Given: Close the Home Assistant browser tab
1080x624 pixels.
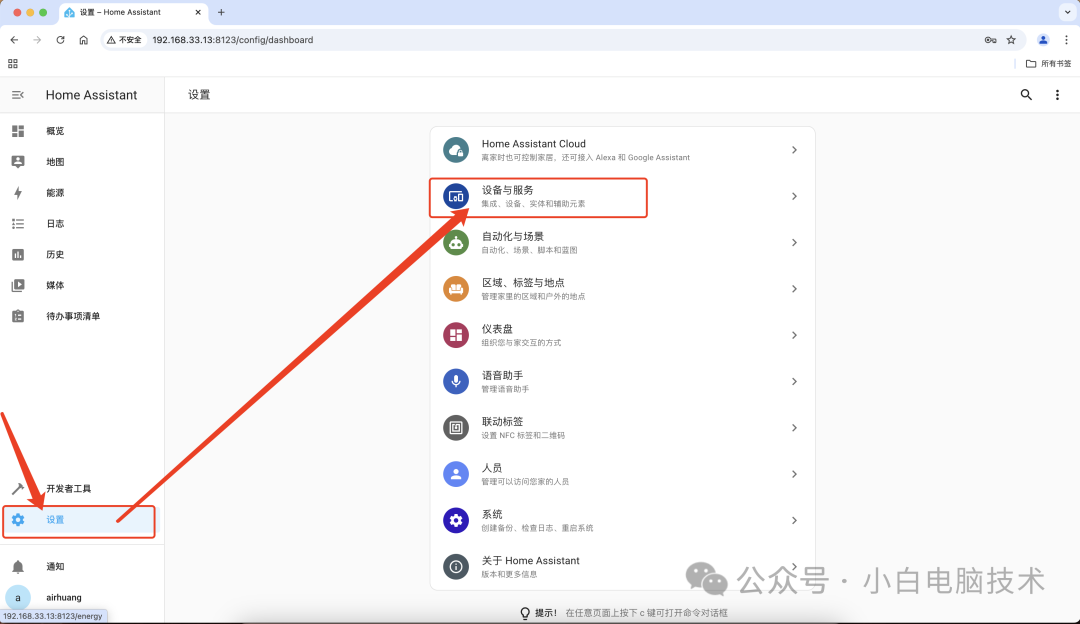Looking at the screenshot, I should pyautogui.click(x=198, y=12).
